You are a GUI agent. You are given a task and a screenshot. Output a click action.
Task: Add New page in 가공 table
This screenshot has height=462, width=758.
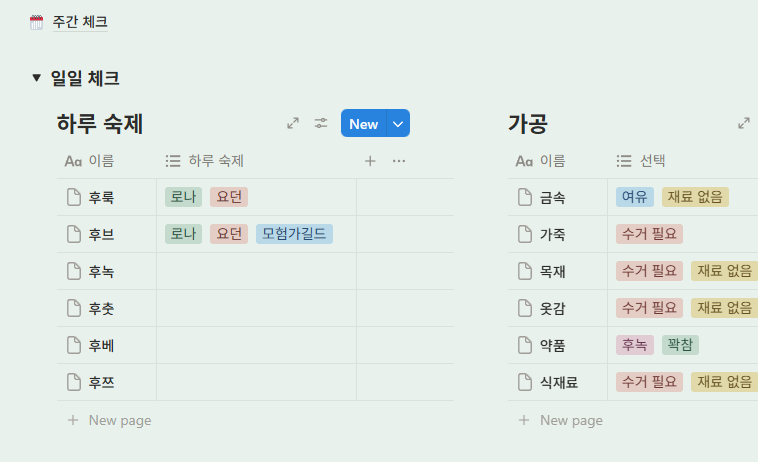coord(561,420)
